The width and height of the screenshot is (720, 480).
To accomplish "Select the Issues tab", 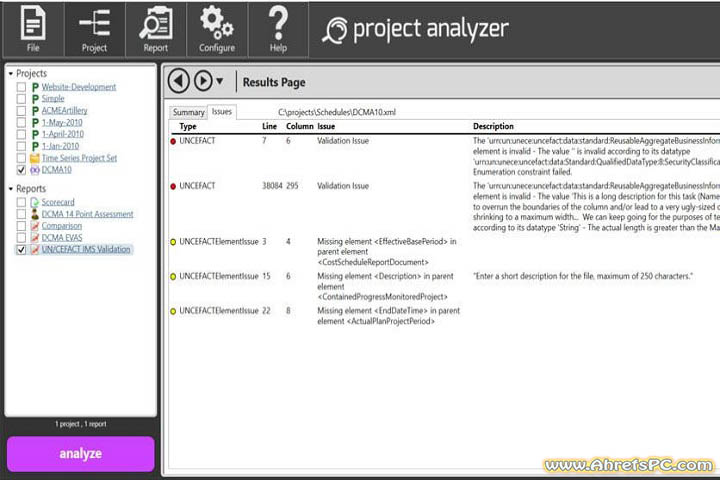I will [222, 112].
